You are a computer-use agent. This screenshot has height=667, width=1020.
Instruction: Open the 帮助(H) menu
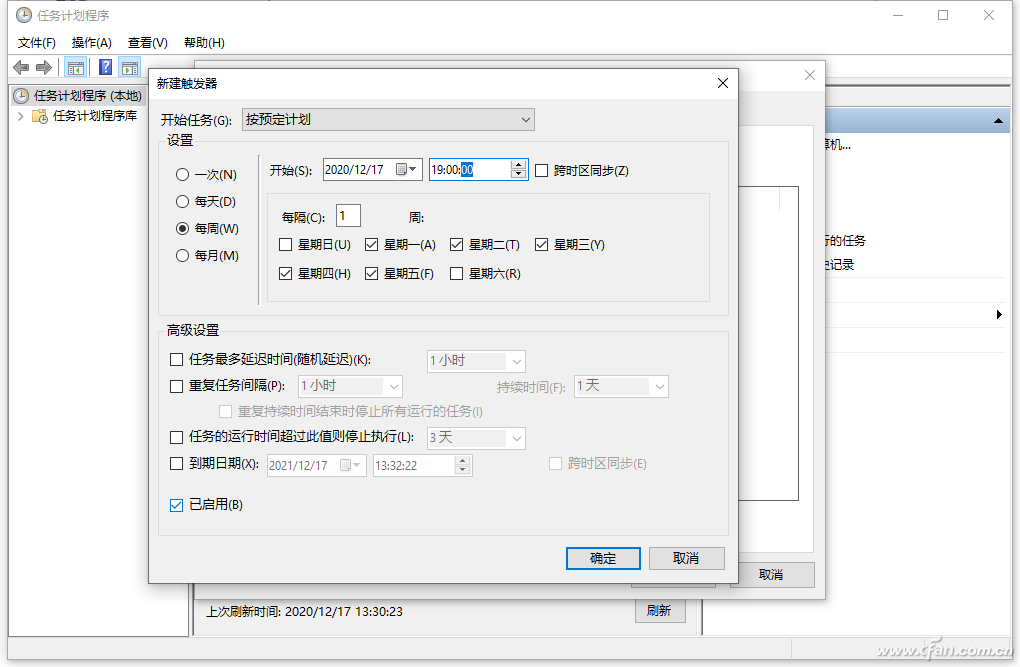(204, 43)
